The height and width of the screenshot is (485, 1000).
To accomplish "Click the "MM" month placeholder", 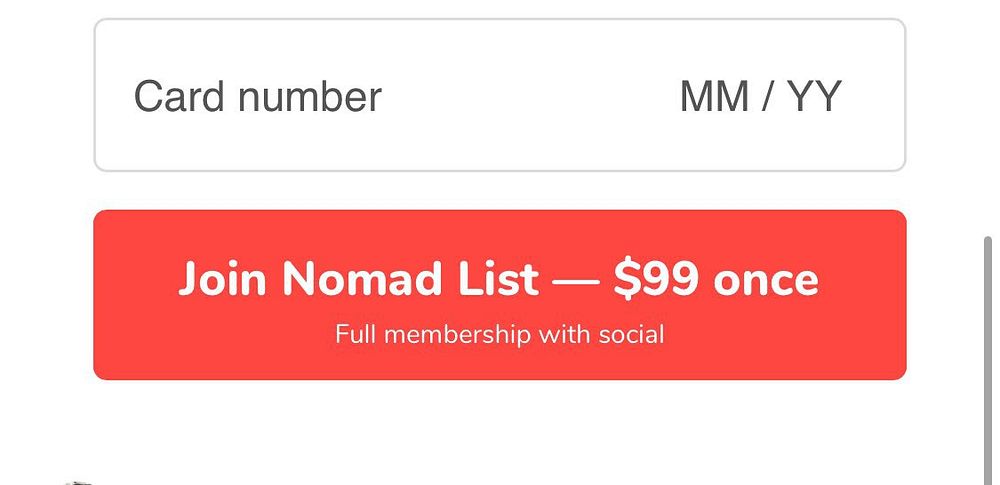I will coord(714,96).
